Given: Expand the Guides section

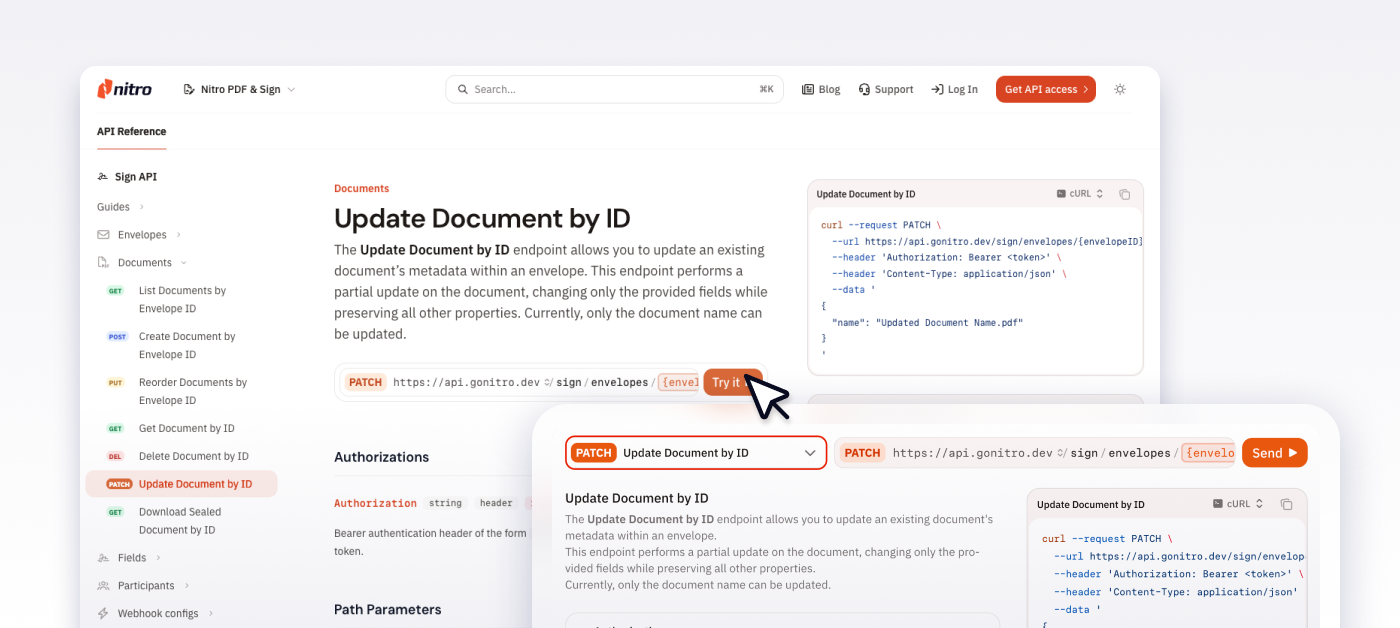Looking at the screenshot, I should [120, 207].
